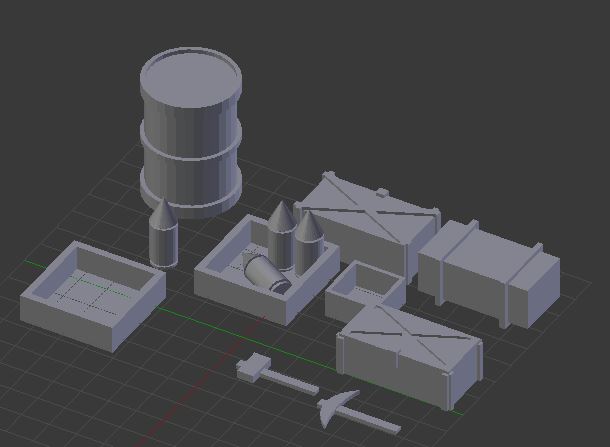
Task: Select the empty open tray on left
Action: 91,310
